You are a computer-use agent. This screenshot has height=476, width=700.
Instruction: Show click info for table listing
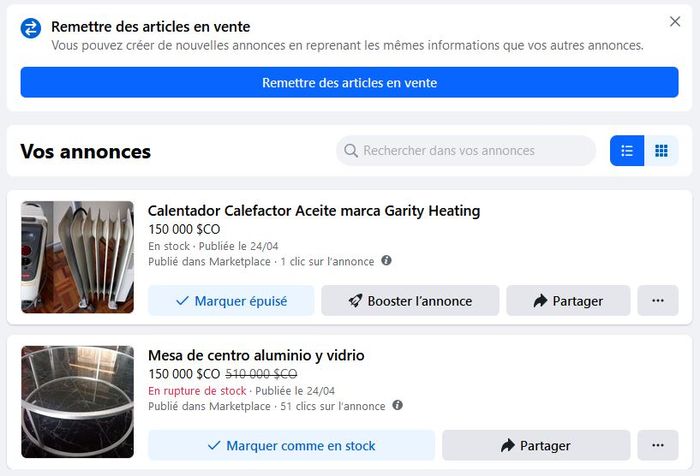(x=397, y=405)
